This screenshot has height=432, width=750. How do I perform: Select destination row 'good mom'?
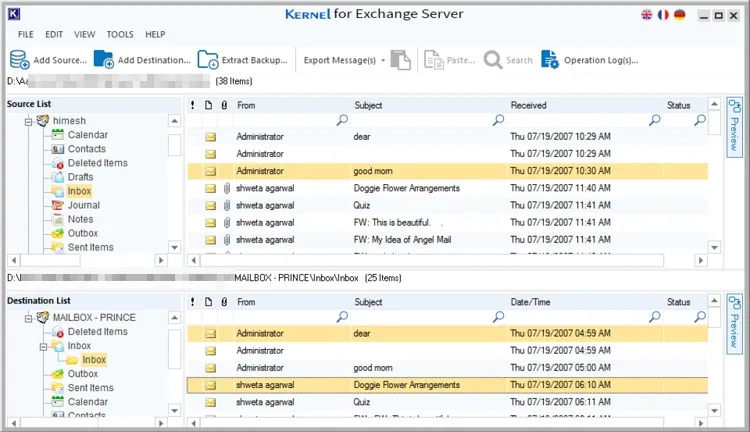pos(447,368)
